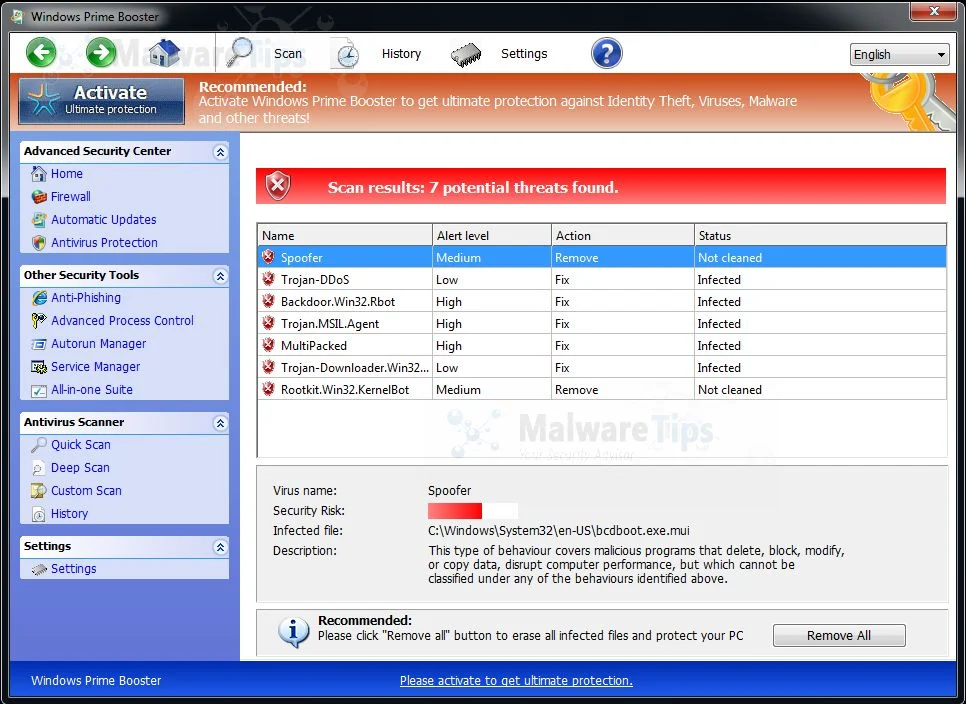Select the Trojan-DDoS row name
The image size is (966, 704).
[x=315, y=280]
